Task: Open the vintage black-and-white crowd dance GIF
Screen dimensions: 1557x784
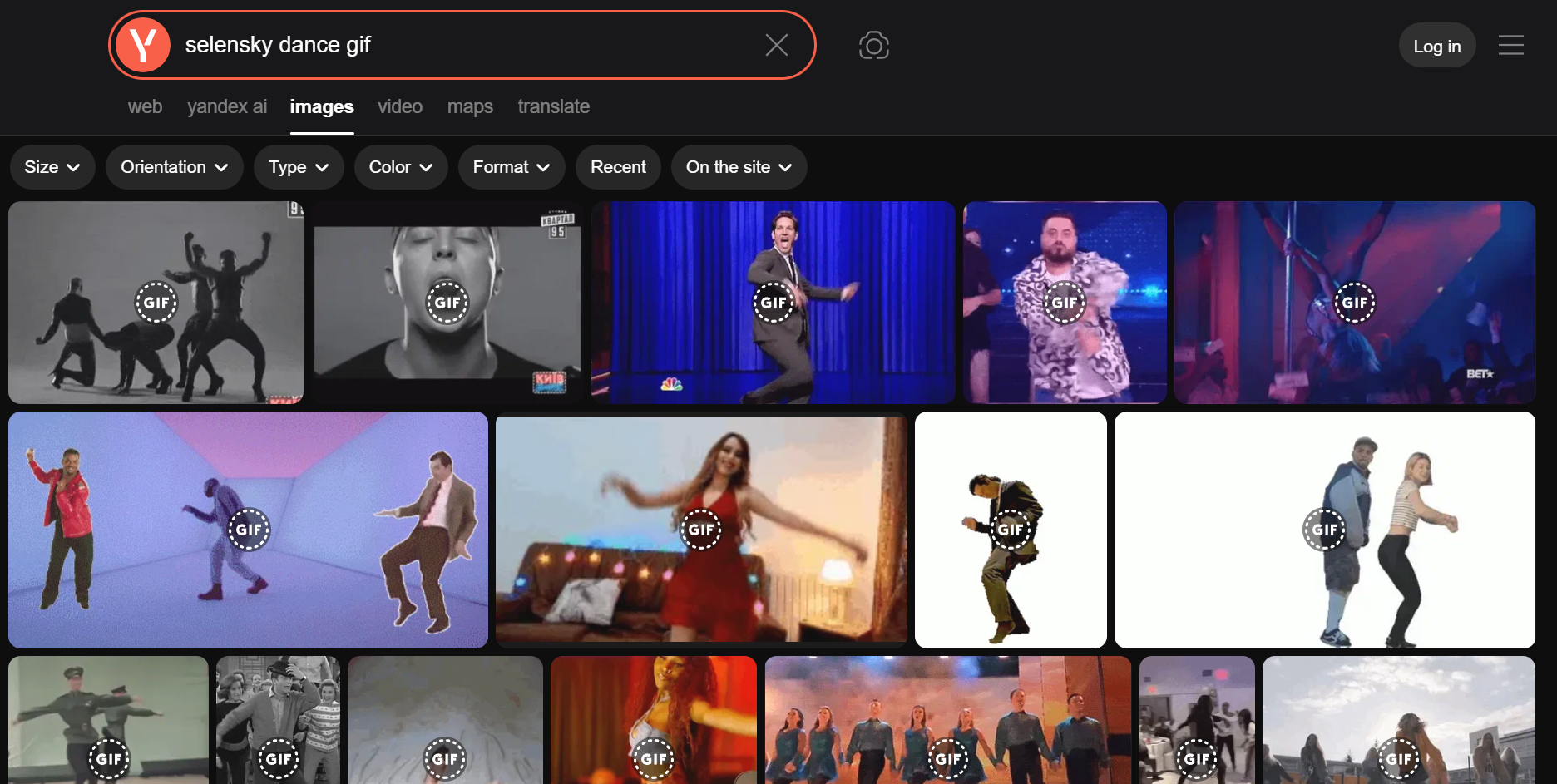Action: tap(278, 720)
